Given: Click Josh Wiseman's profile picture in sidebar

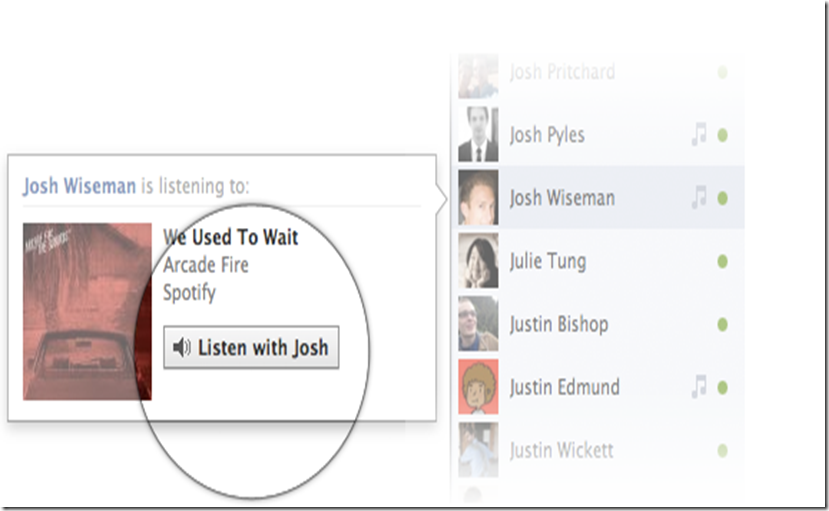Looking at the screenshot, I should click(x=478, y=198).
